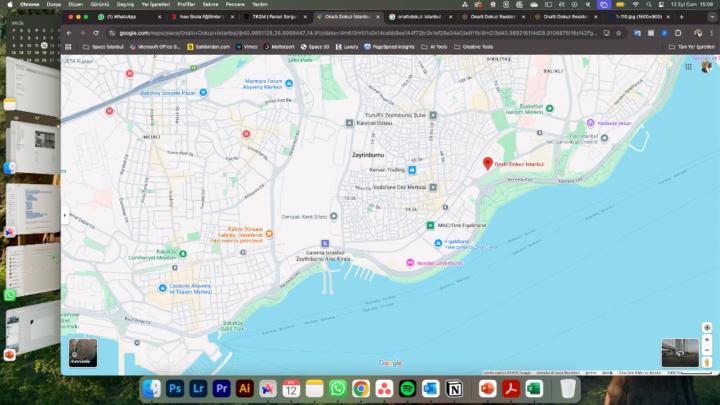Open Spotify from the Dock
The height and width of the screenshot is (405, 720).
tap(407, 388)
